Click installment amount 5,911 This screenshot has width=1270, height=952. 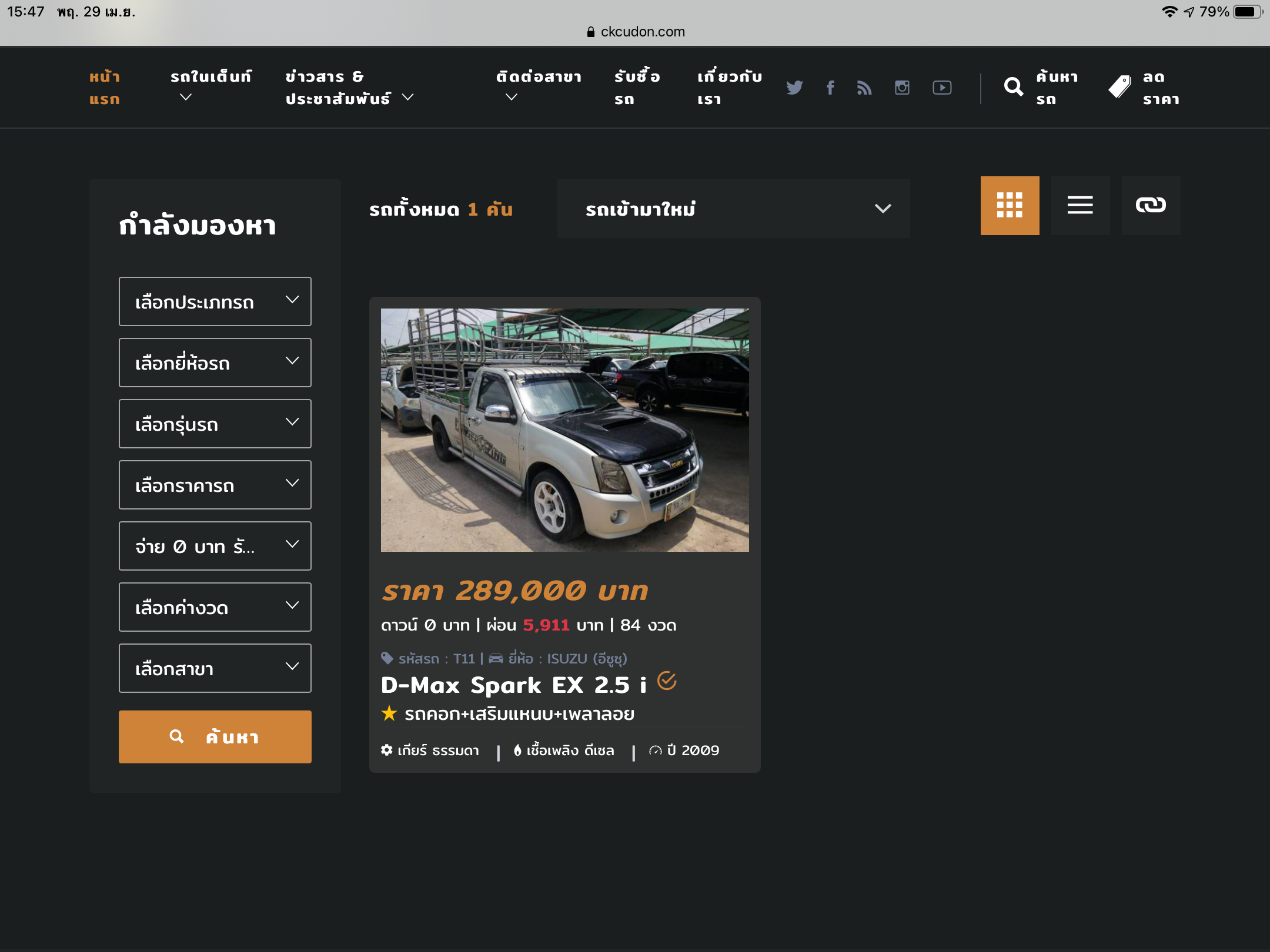pyautogui.click(x=546, y=625)
